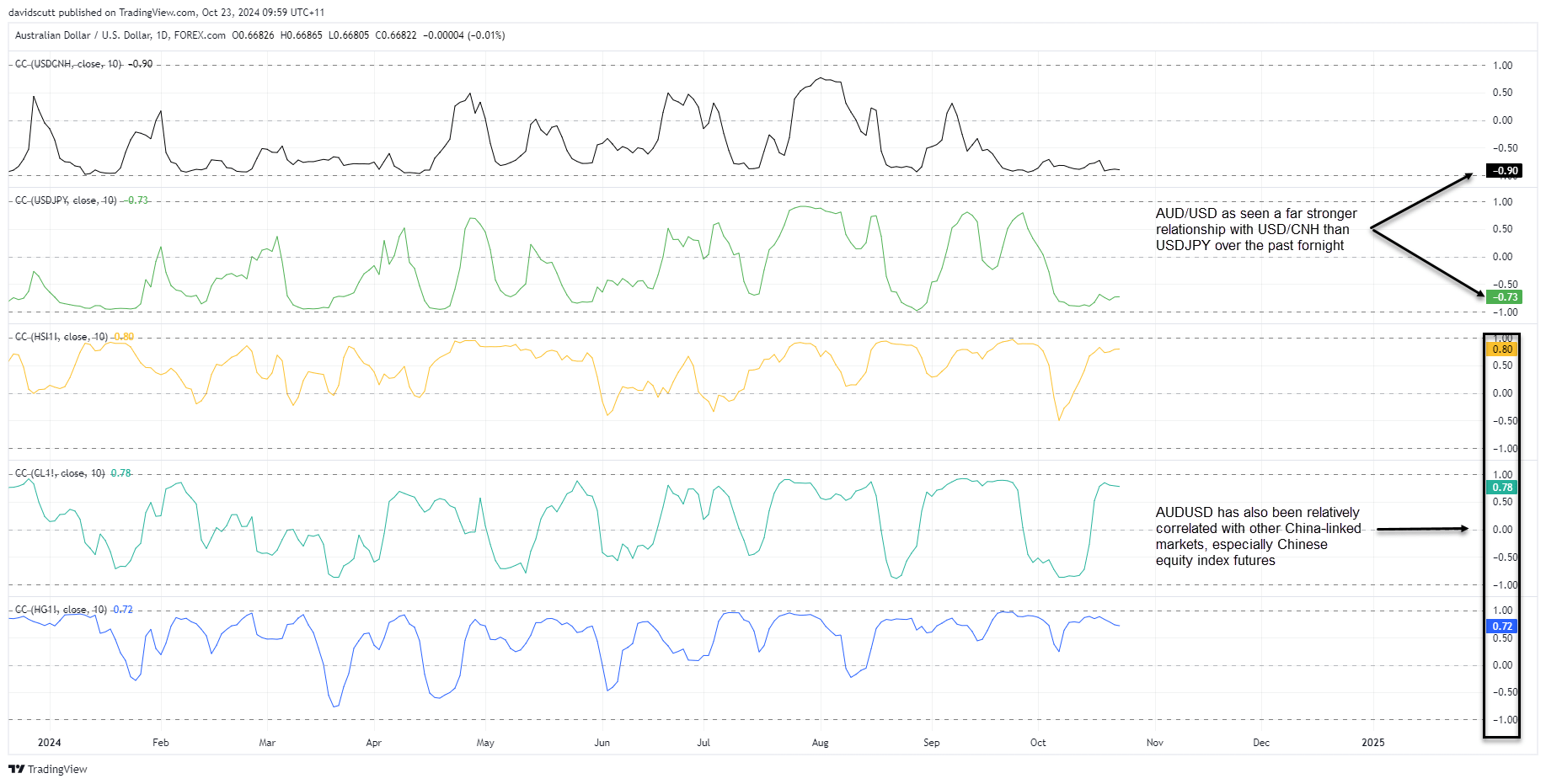Viewport: 1546px width, 784px height.
Task: Click the -0.73 value beside the USDJPY indicator label
Action: [136, 200]
